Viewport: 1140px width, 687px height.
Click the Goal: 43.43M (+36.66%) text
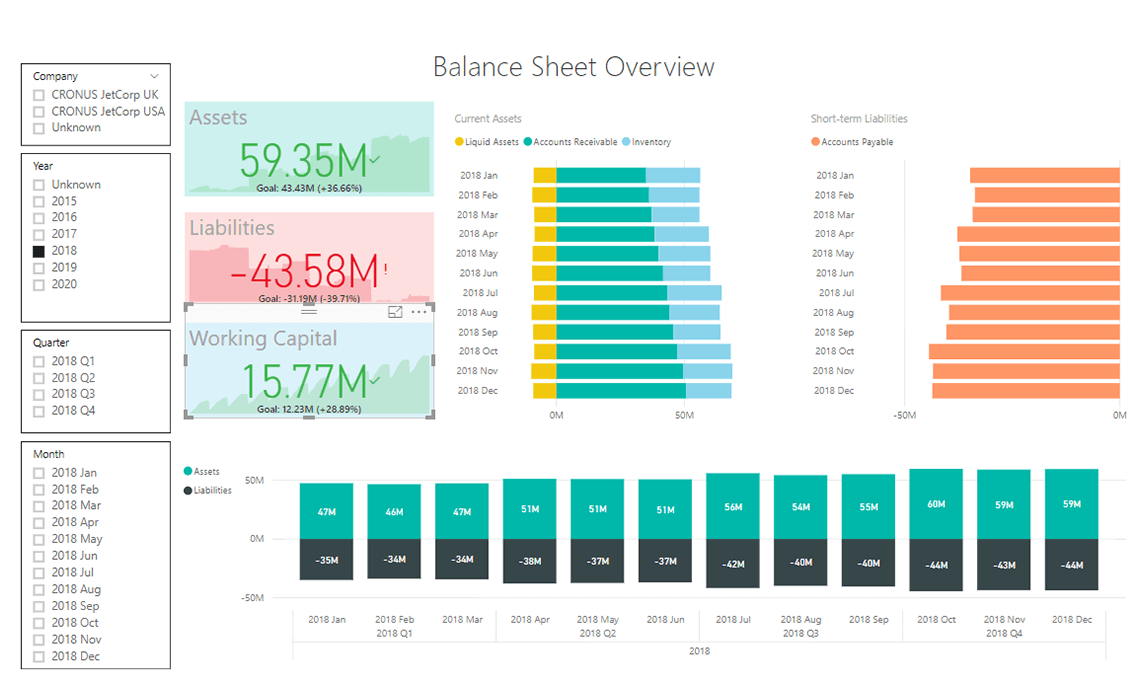click(309, 188)
